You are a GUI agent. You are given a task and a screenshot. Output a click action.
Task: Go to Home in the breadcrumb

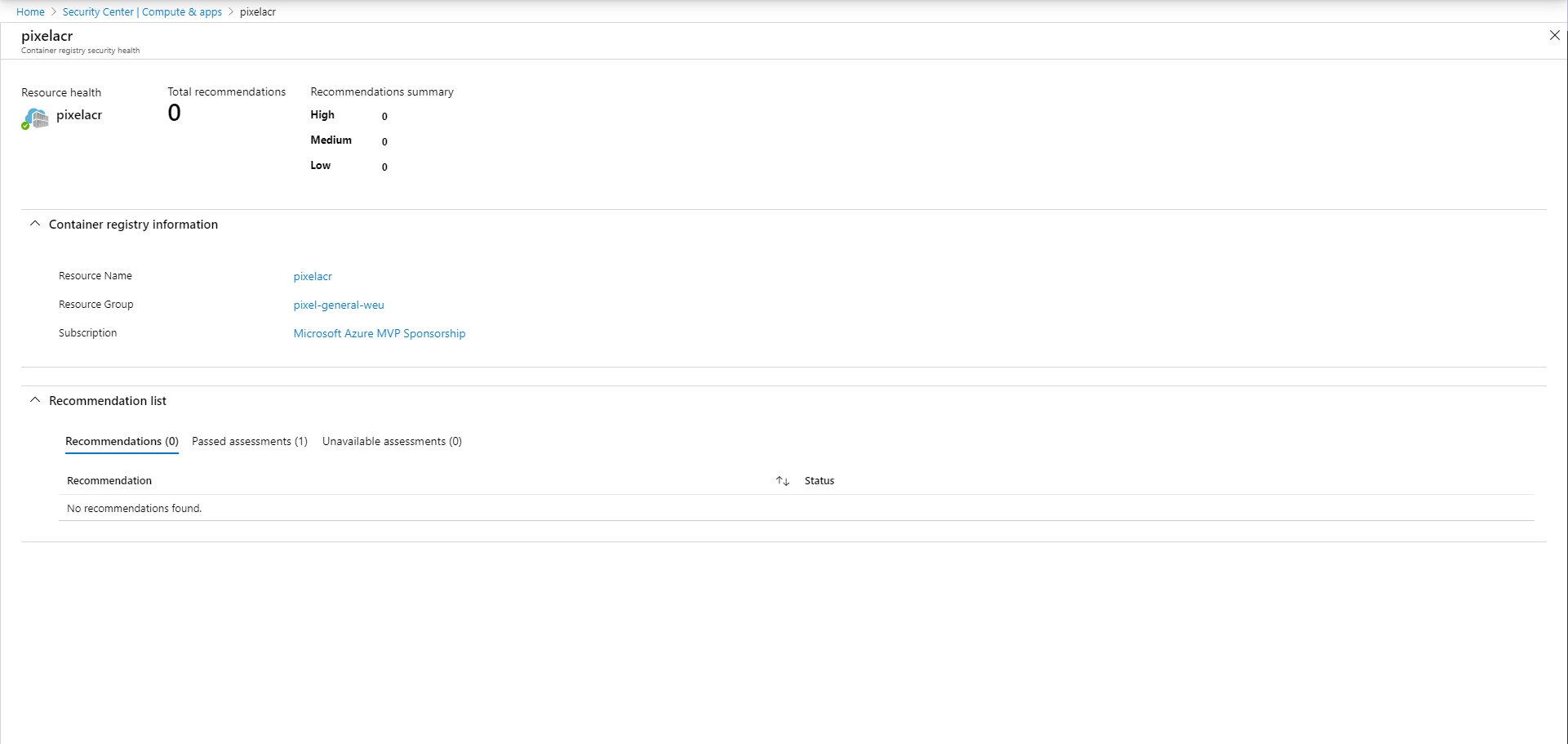pos(30,12)
